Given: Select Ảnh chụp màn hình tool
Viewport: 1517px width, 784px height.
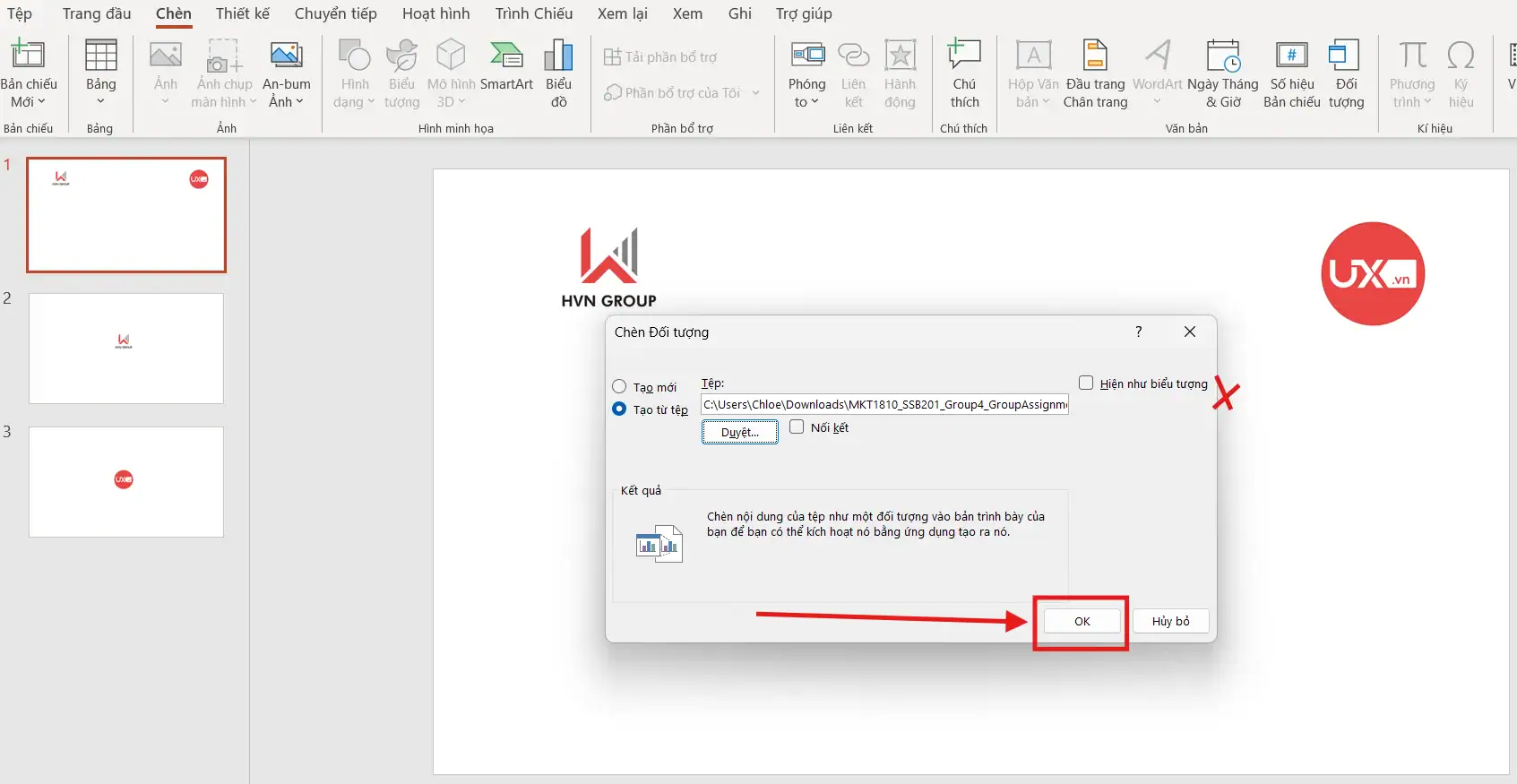Looking at the screenshot, I should 224,56.
